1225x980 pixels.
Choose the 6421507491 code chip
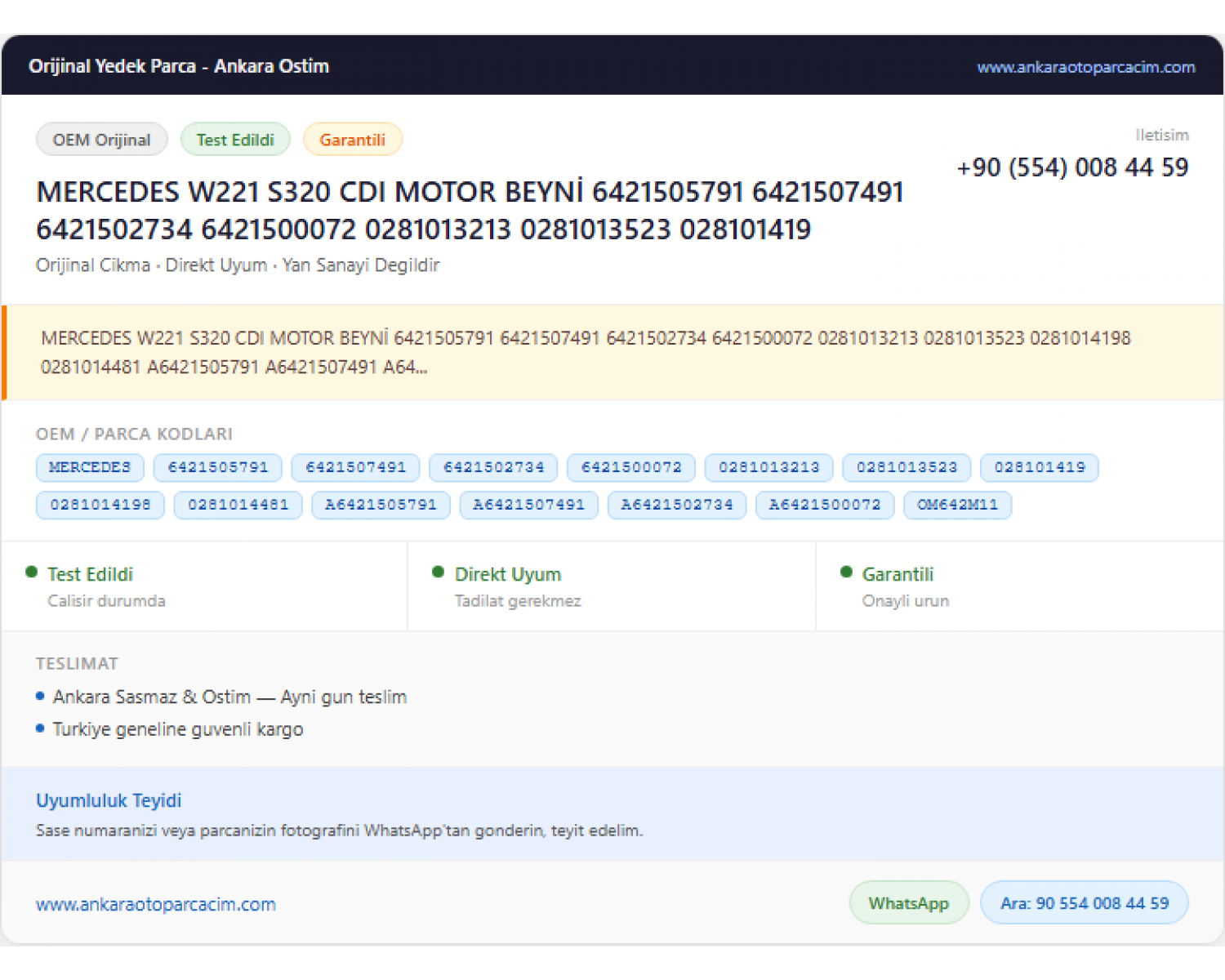356,467
